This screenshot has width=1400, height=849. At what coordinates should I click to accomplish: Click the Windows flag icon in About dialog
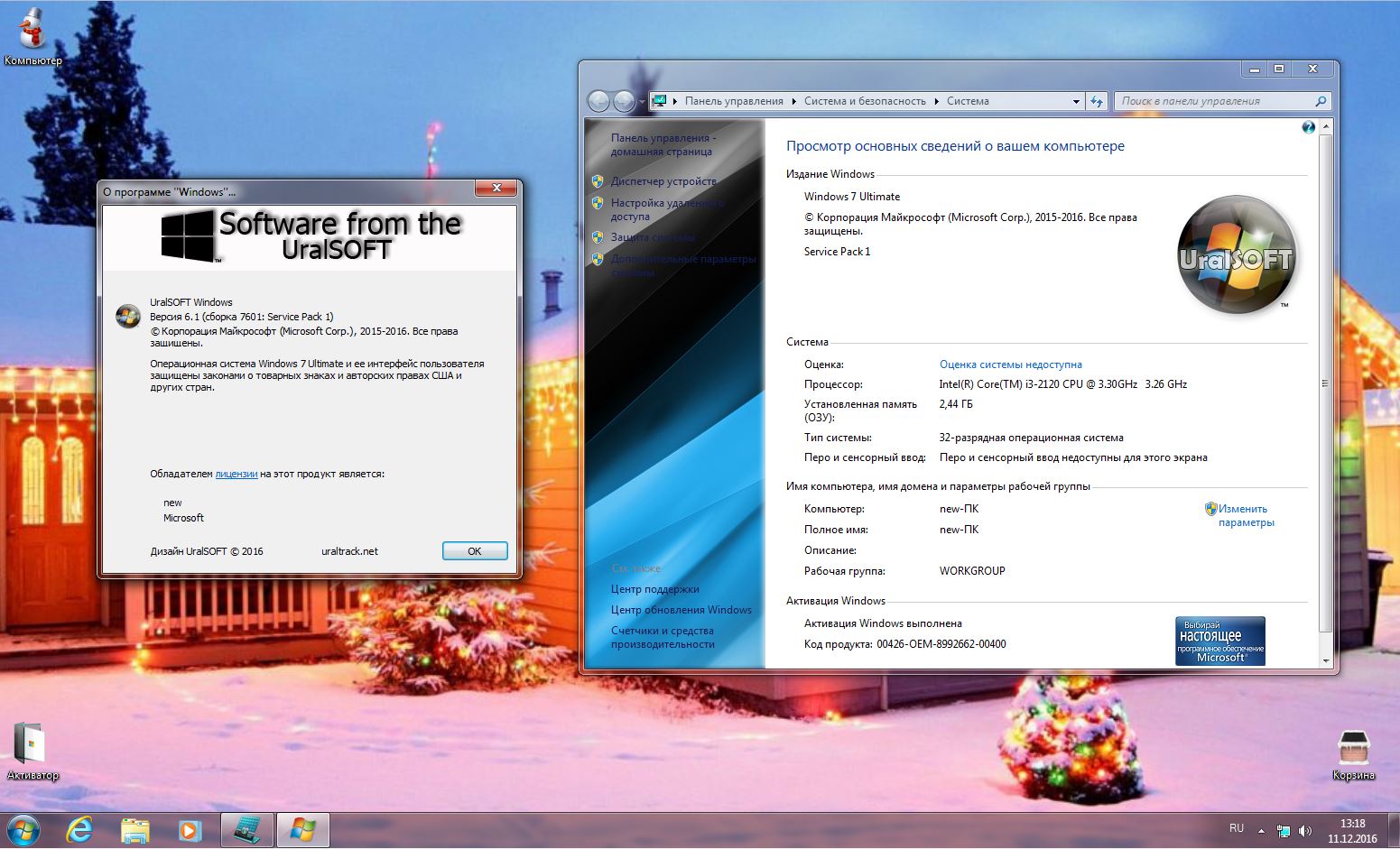pos(127,317)
